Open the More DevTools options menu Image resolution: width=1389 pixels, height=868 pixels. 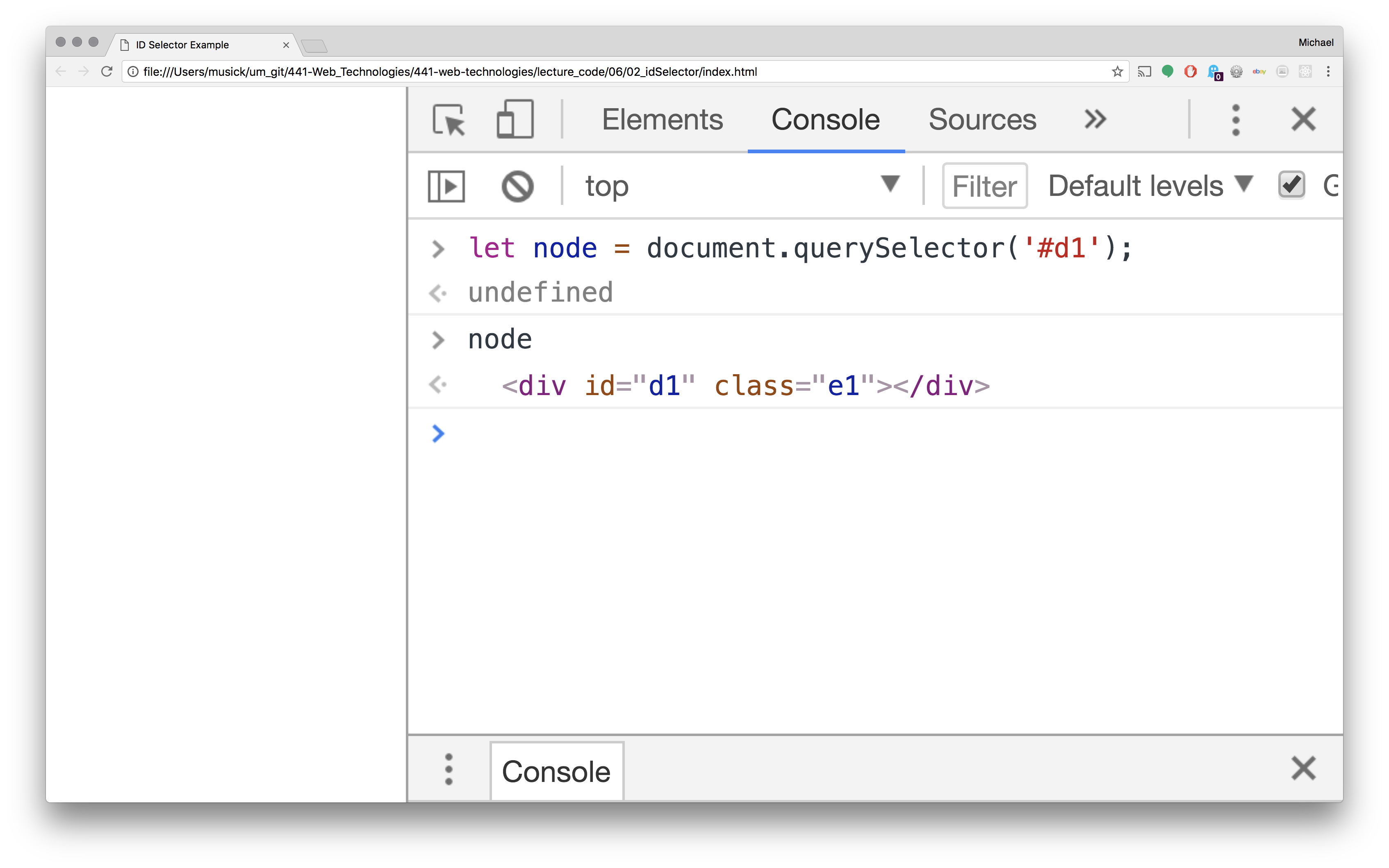pos(1236,119)
